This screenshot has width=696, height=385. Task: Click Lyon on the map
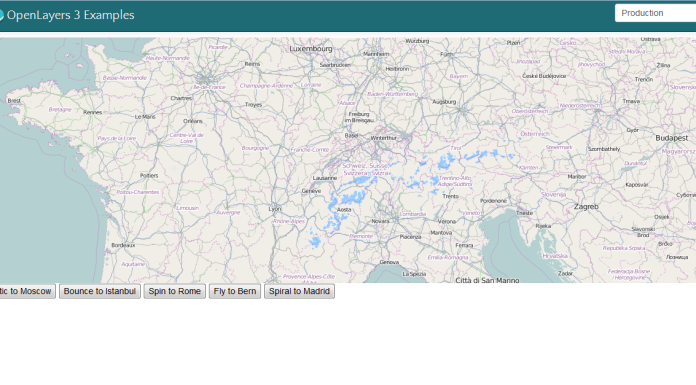[x=275, y=209]
